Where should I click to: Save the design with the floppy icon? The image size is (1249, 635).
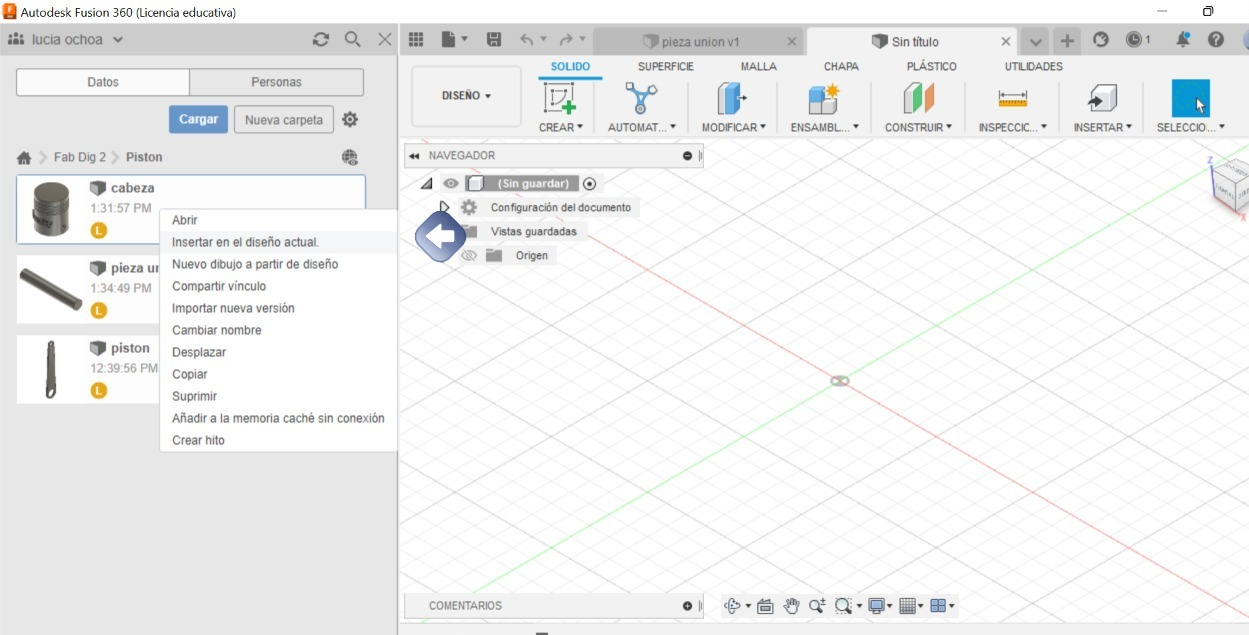coord(493,40)
